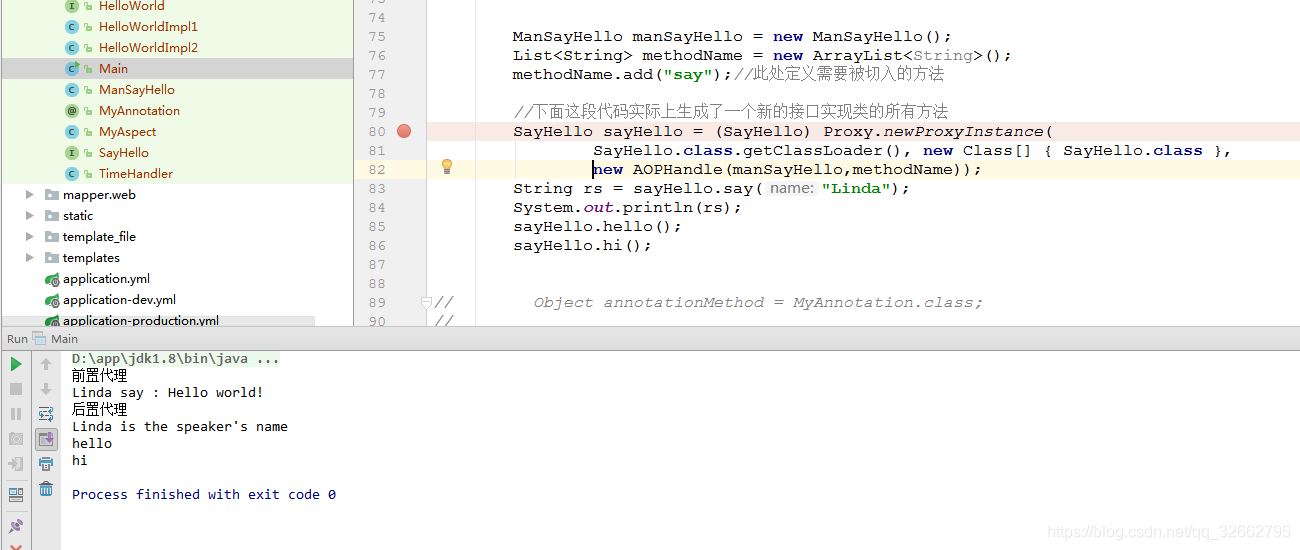The height and width of the screenshot is (550, 1300).
Task: Click the templates folder name
Action: point(91,258)
